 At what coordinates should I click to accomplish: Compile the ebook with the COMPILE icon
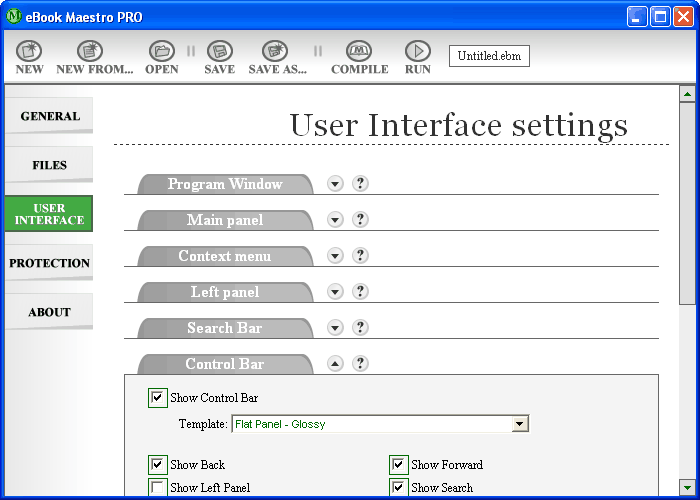(x=359, y=51)
